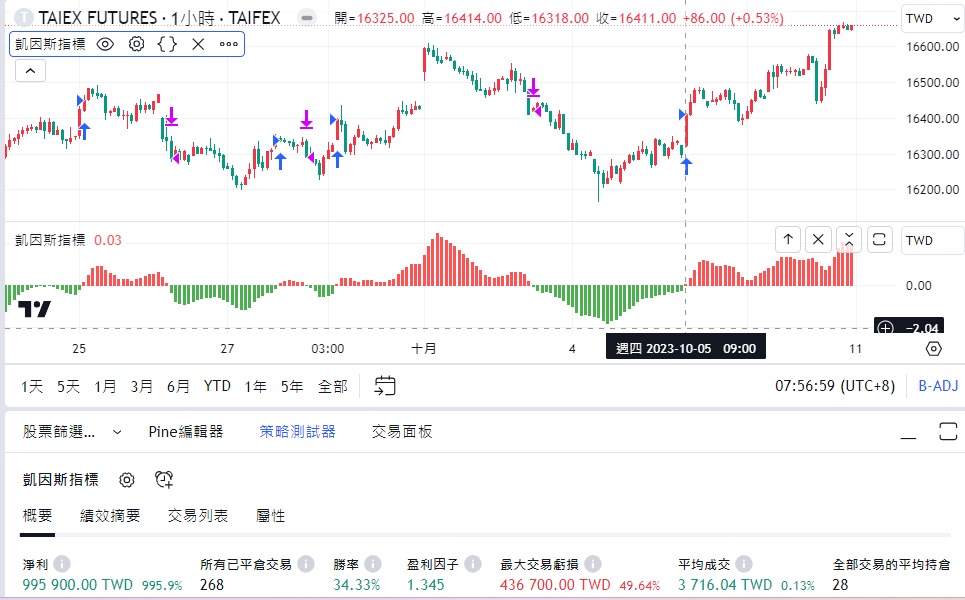The width and height of the screenshot is (965, 600).
Task: View 凱因斯指標 source code with braces icon
Action: click(166, 44)
